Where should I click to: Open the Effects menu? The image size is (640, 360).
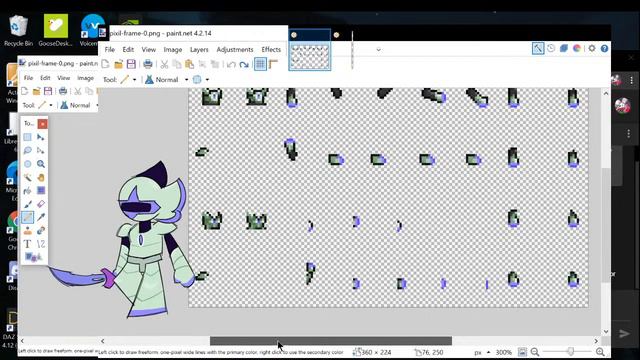(x=271, y=49)
